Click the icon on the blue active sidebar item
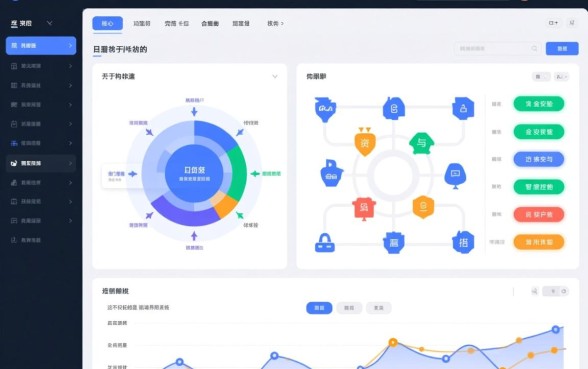The height and width of the screenshot is (369, 588). point(14,45)
